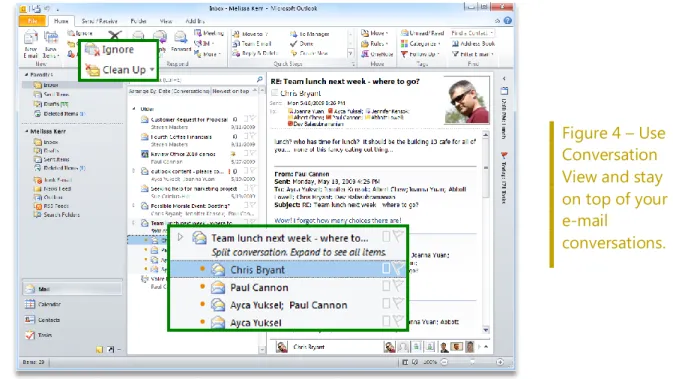The width and height of the screenshot is (673, 379).
Task: Click the To Manager quick step
Action: [309, 34]
